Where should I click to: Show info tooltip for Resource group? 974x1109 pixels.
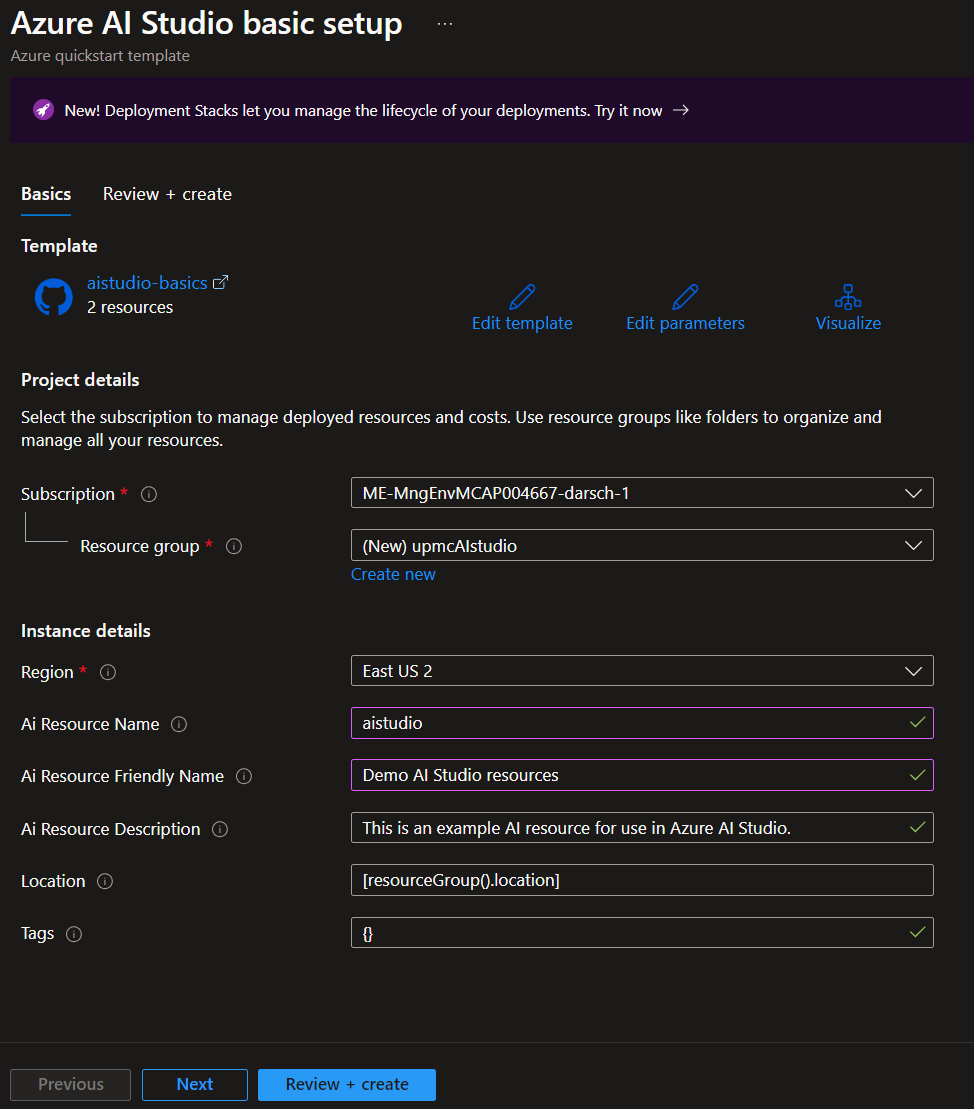pos(233,547)
